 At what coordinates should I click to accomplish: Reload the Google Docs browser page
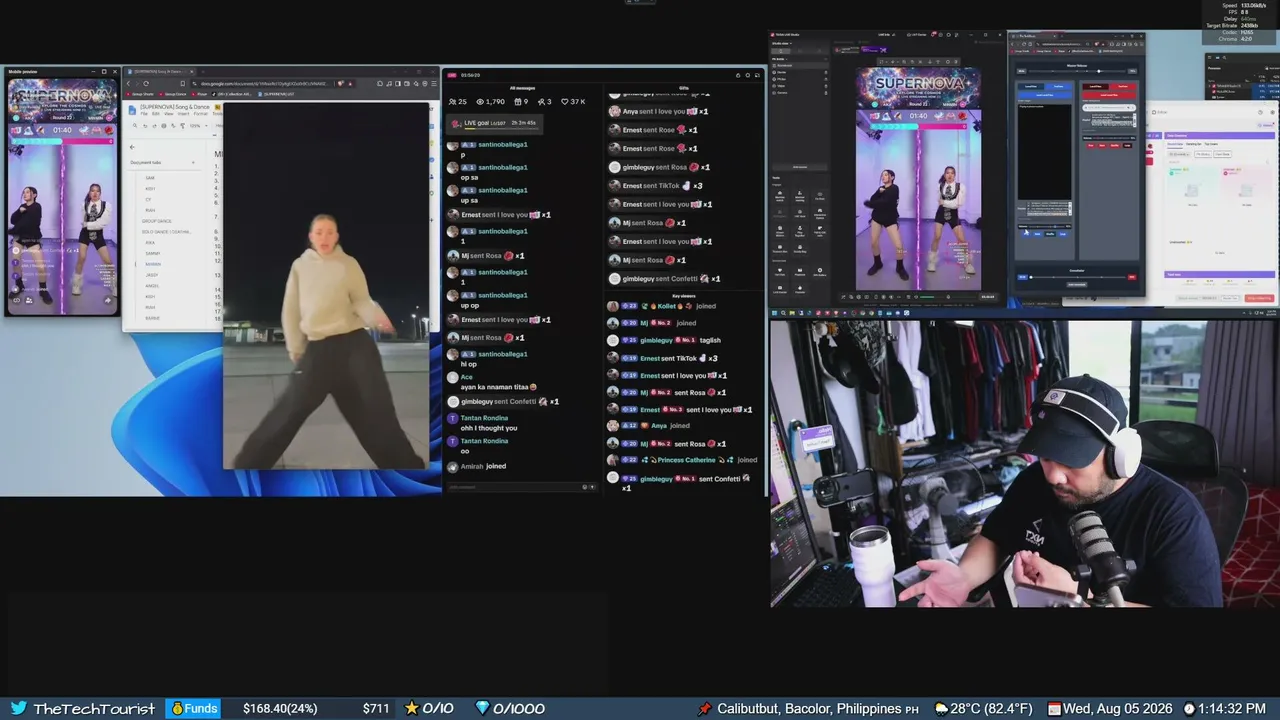coord(146,84)
